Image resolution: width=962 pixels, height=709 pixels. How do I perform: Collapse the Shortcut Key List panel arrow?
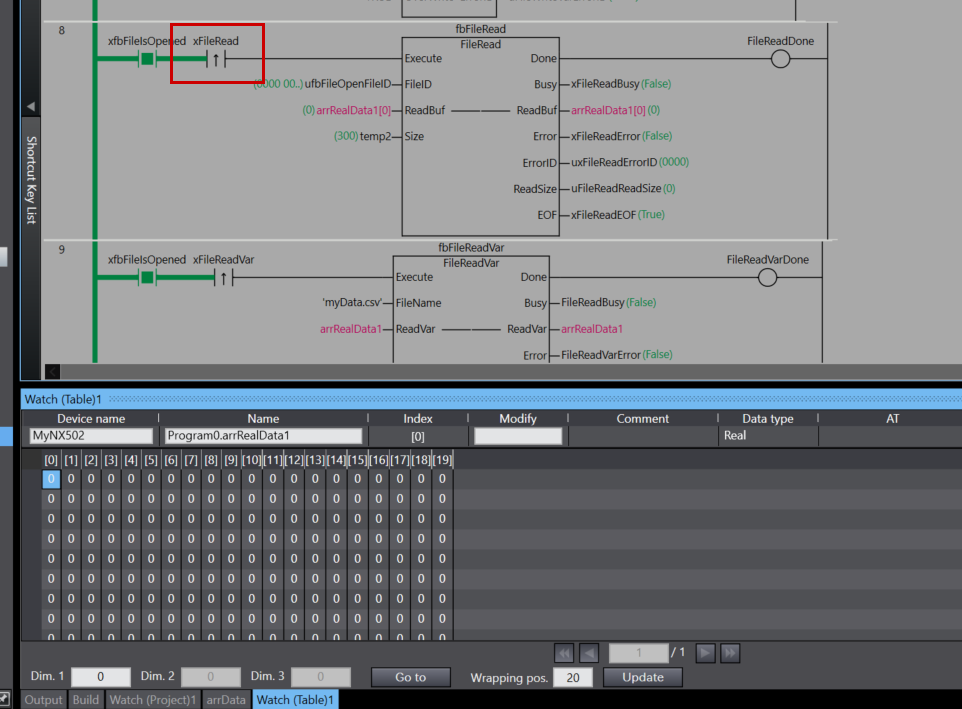click(30, 106)
